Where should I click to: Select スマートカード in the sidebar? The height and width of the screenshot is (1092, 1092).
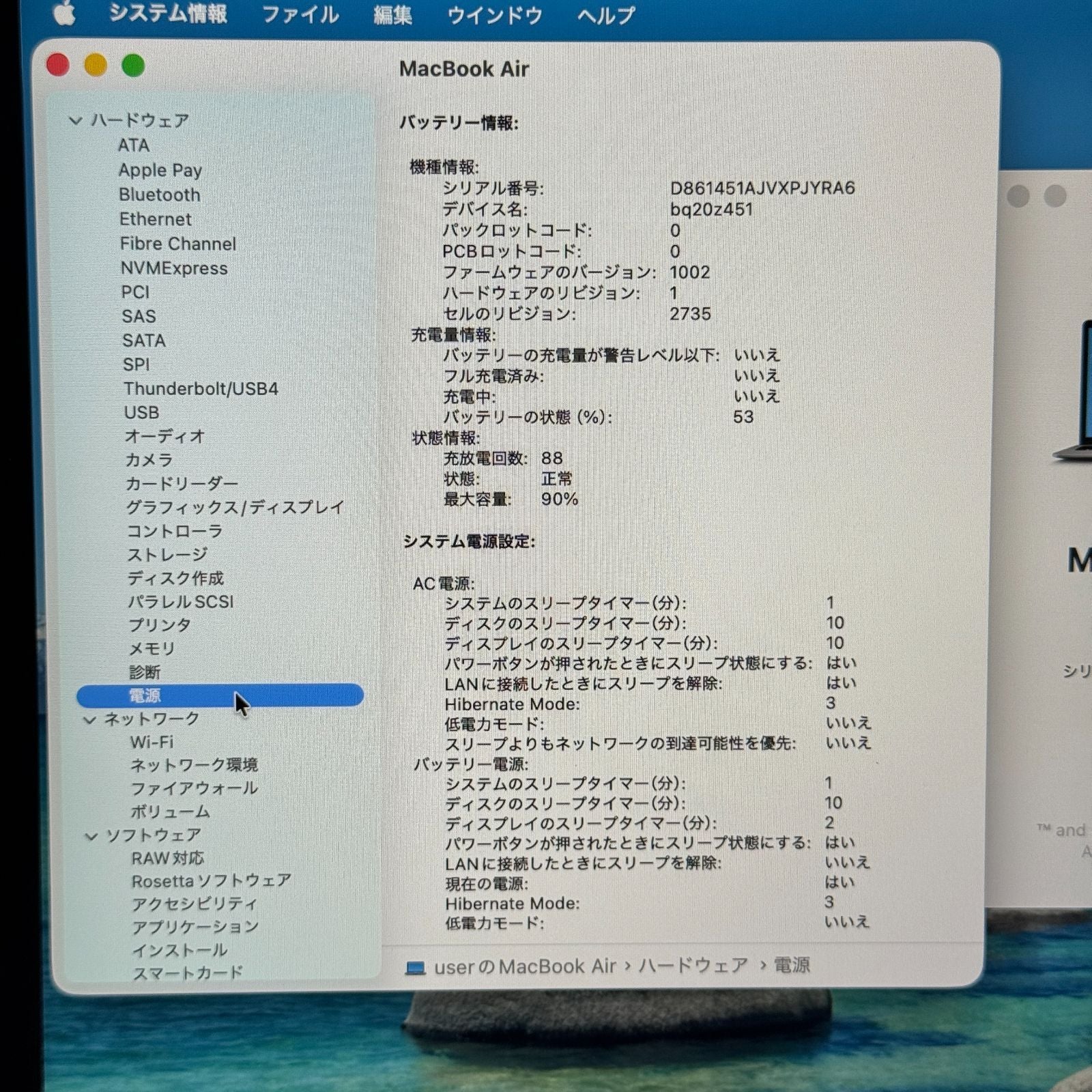pos(188,973)
